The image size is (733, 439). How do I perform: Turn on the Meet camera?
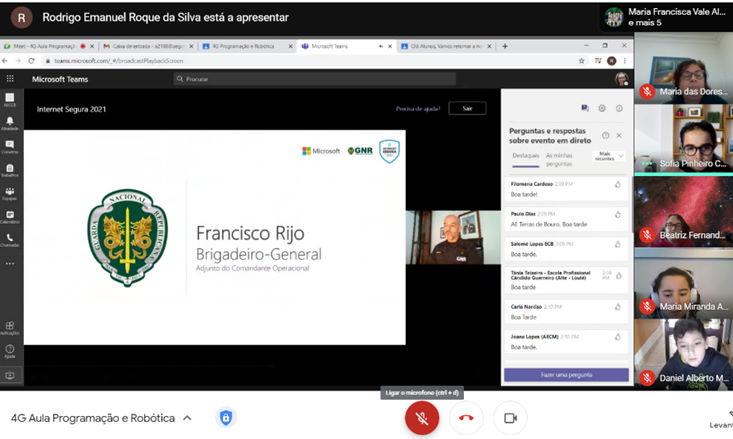pos(510,418)
